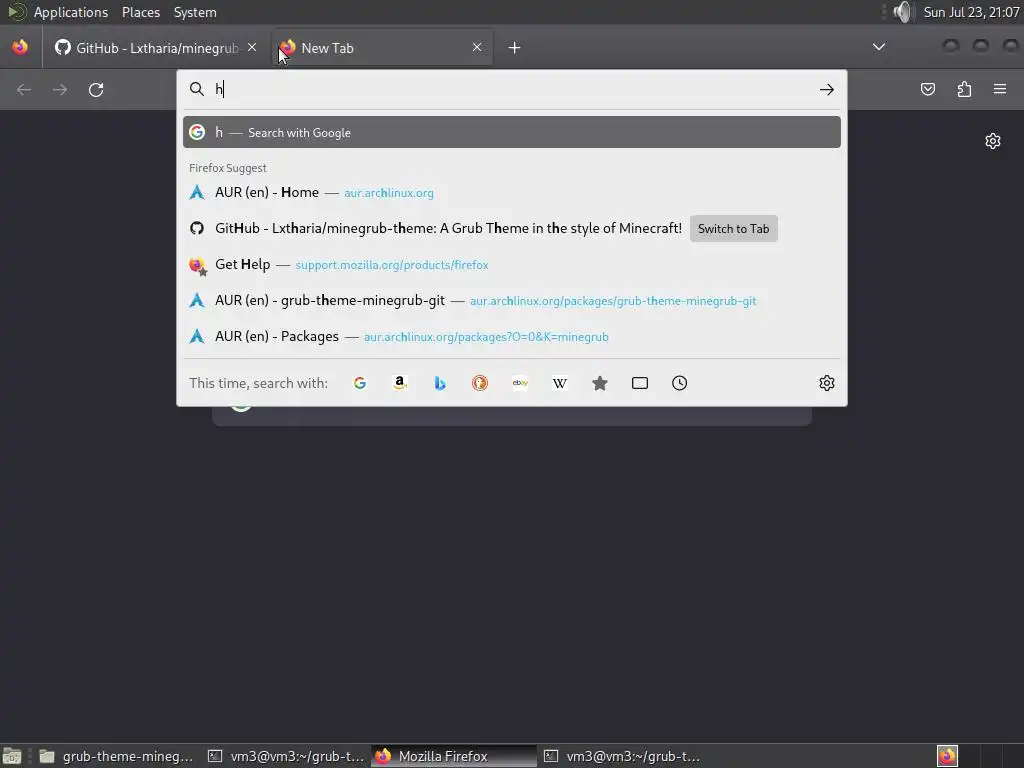Image resolution: width=1024 pixels, height=768 pixels.
Task: Search this time with Google icon
Action: [x=360, y=383]
